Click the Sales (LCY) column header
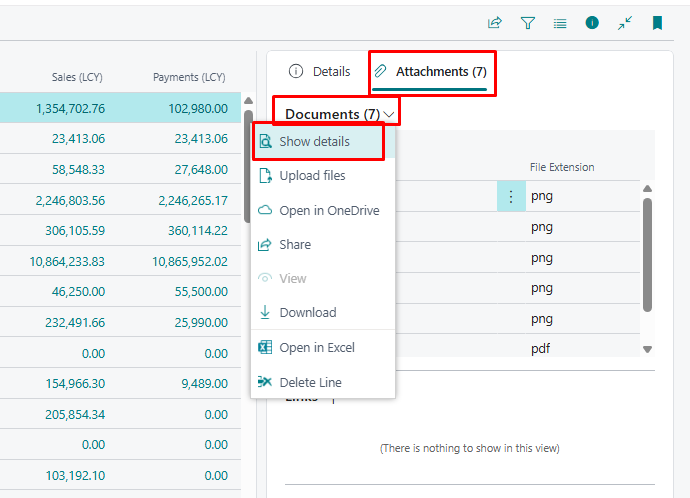This screenshot has width=690, height=498. [77, 77]
